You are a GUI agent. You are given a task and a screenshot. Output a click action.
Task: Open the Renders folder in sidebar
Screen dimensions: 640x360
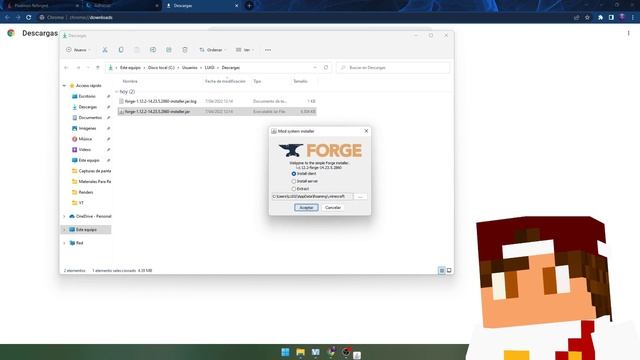[x=85, y=192]
